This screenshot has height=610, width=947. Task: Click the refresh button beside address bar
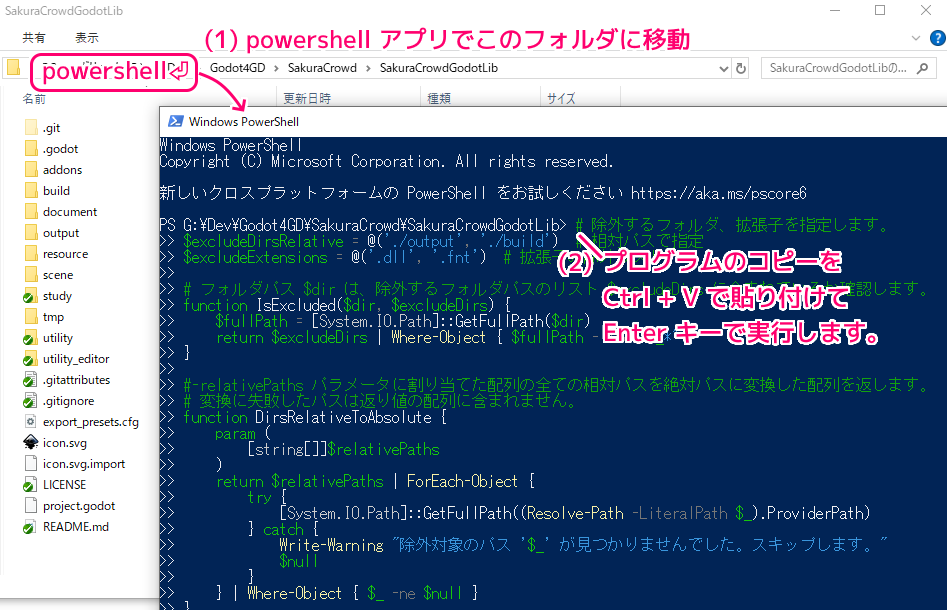[x=741, y=69]
